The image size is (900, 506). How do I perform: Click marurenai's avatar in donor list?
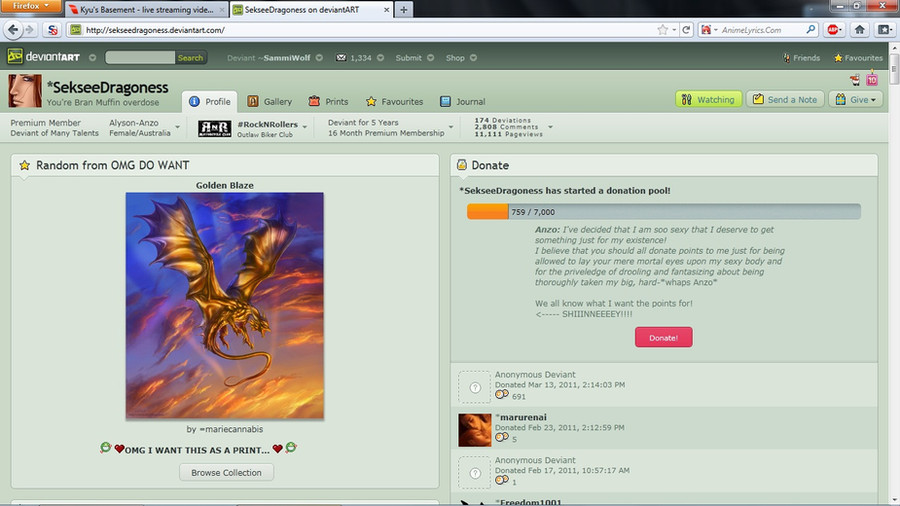475,430
